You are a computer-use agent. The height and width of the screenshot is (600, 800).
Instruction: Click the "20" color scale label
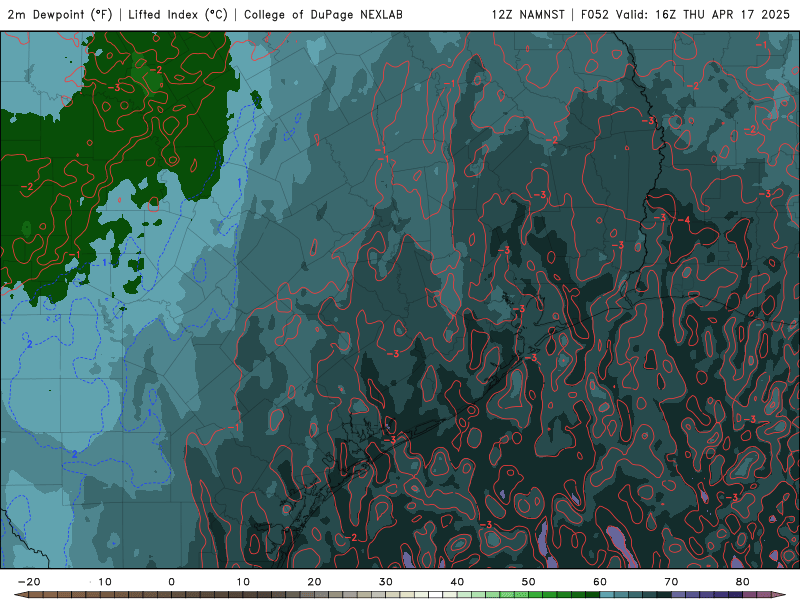pyautogui.click(x=314, y=582)
